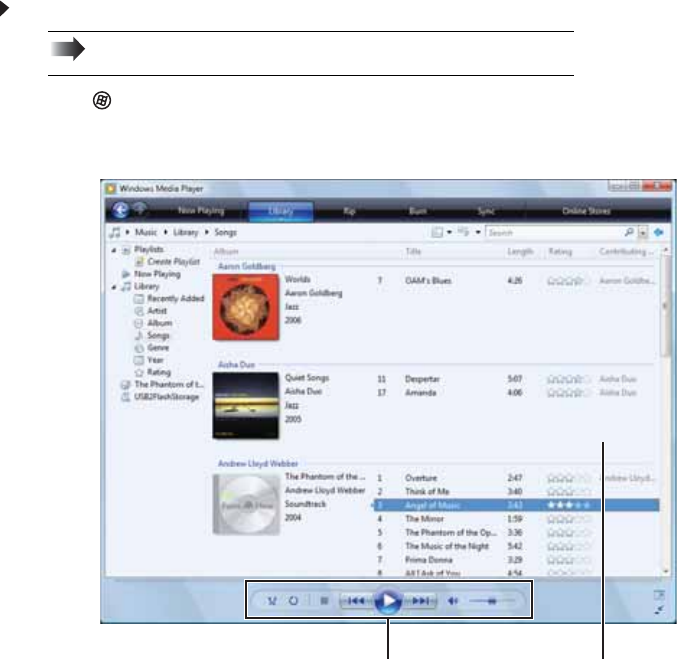
Task: Toggle repeat mode
Action: (x=294, y=601)
